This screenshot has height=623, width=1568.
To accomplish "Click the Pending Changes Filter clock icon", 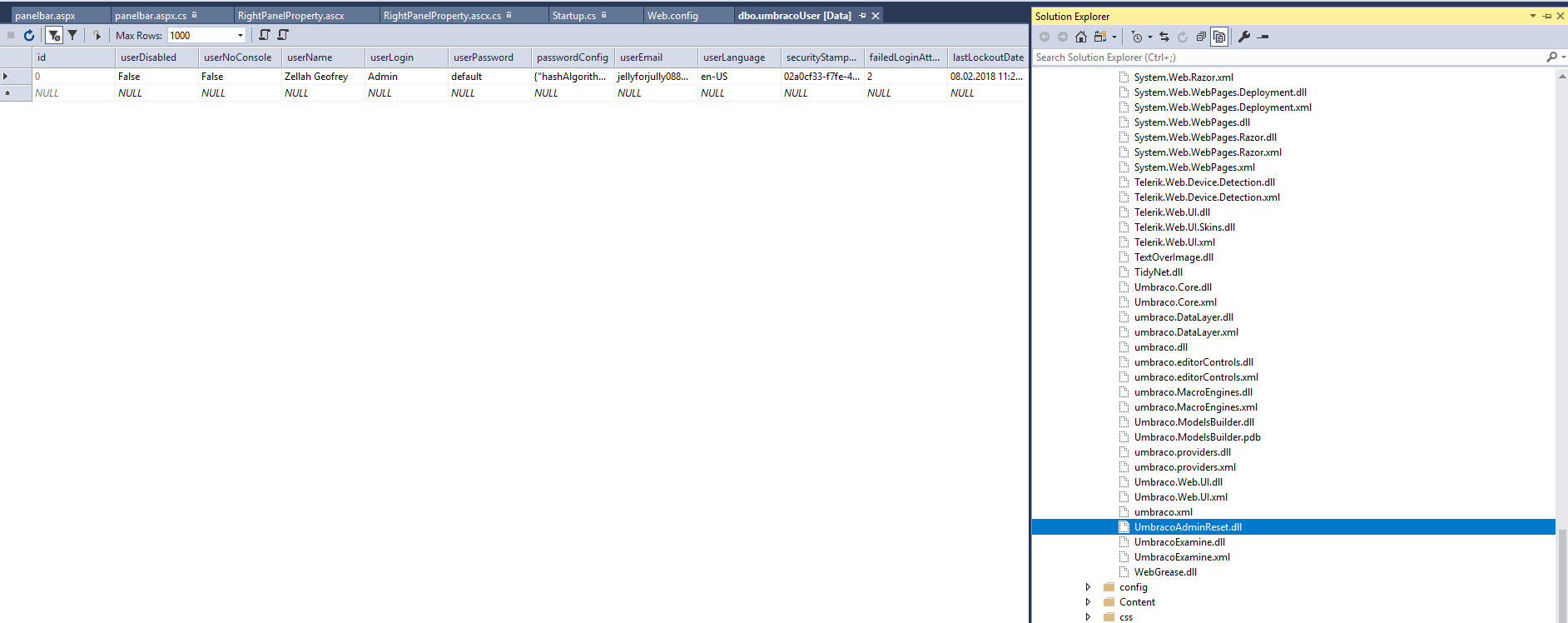I will coord(1137,37).
